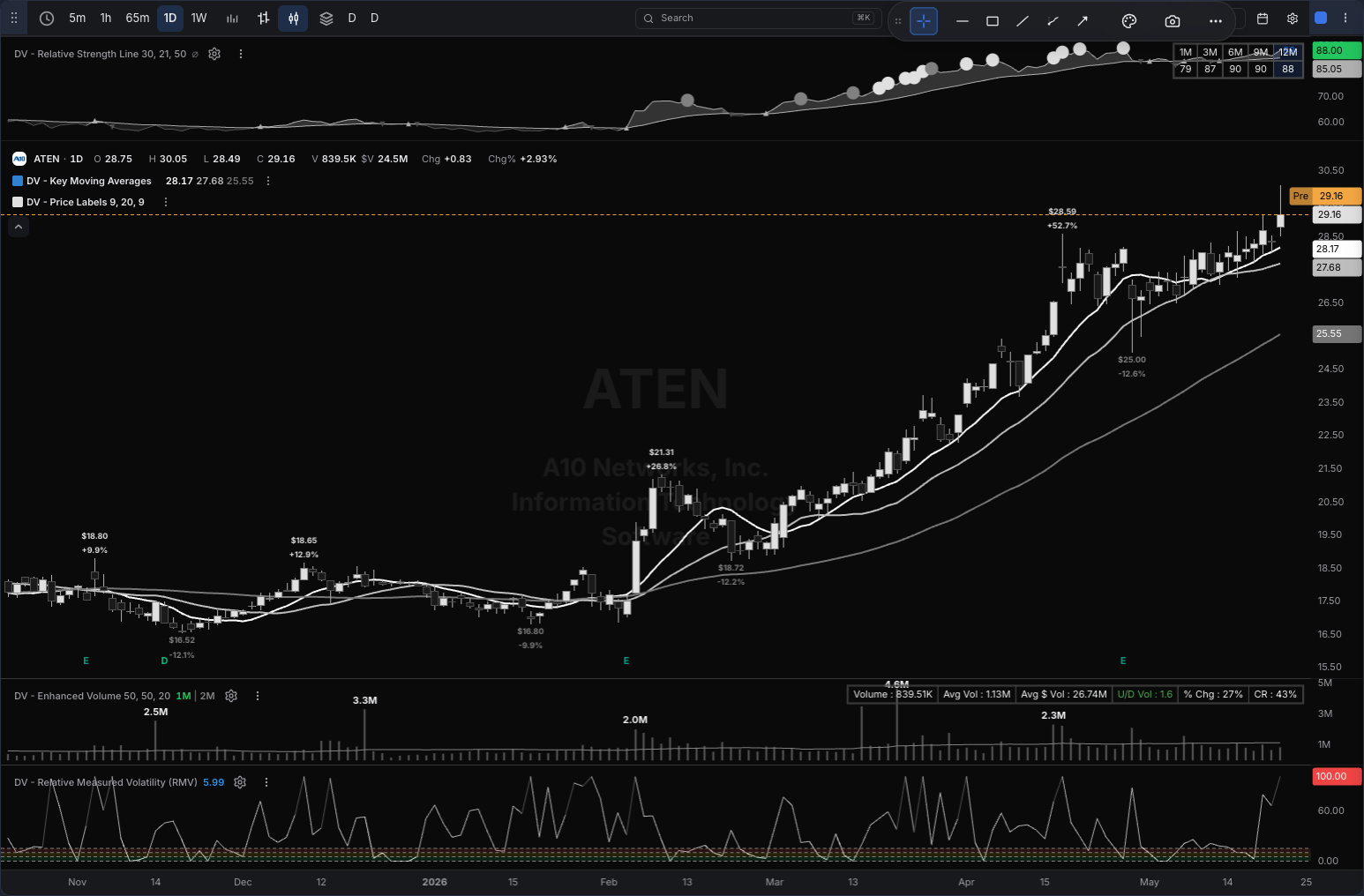Open Enhanced Volume more options menu
The image size is (1364, 896).
click(258, 696)
